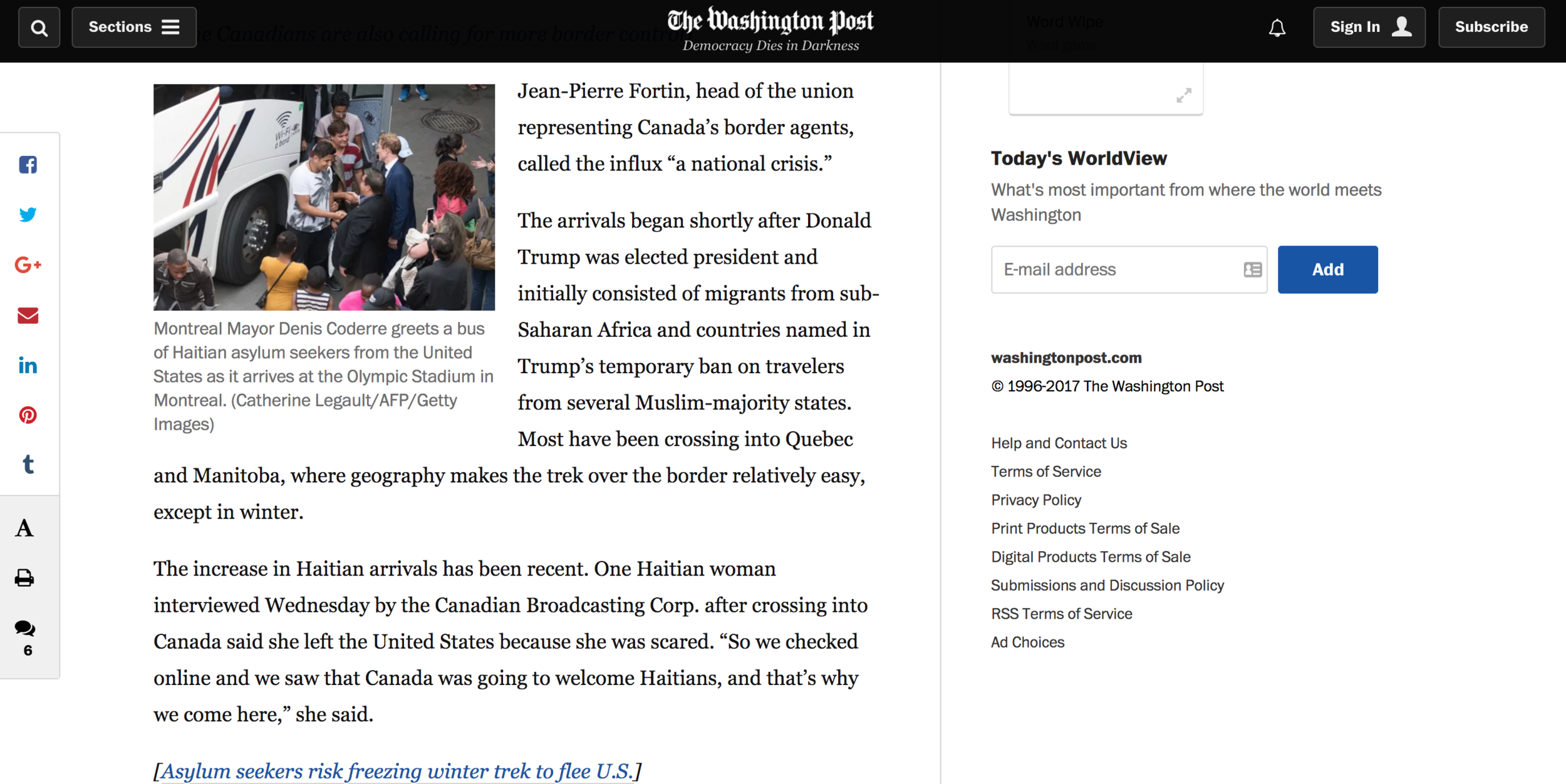Screen dimensions: 1566x784
Task: Open the Privacy Policy link
Action: [x=1036, y=500]
